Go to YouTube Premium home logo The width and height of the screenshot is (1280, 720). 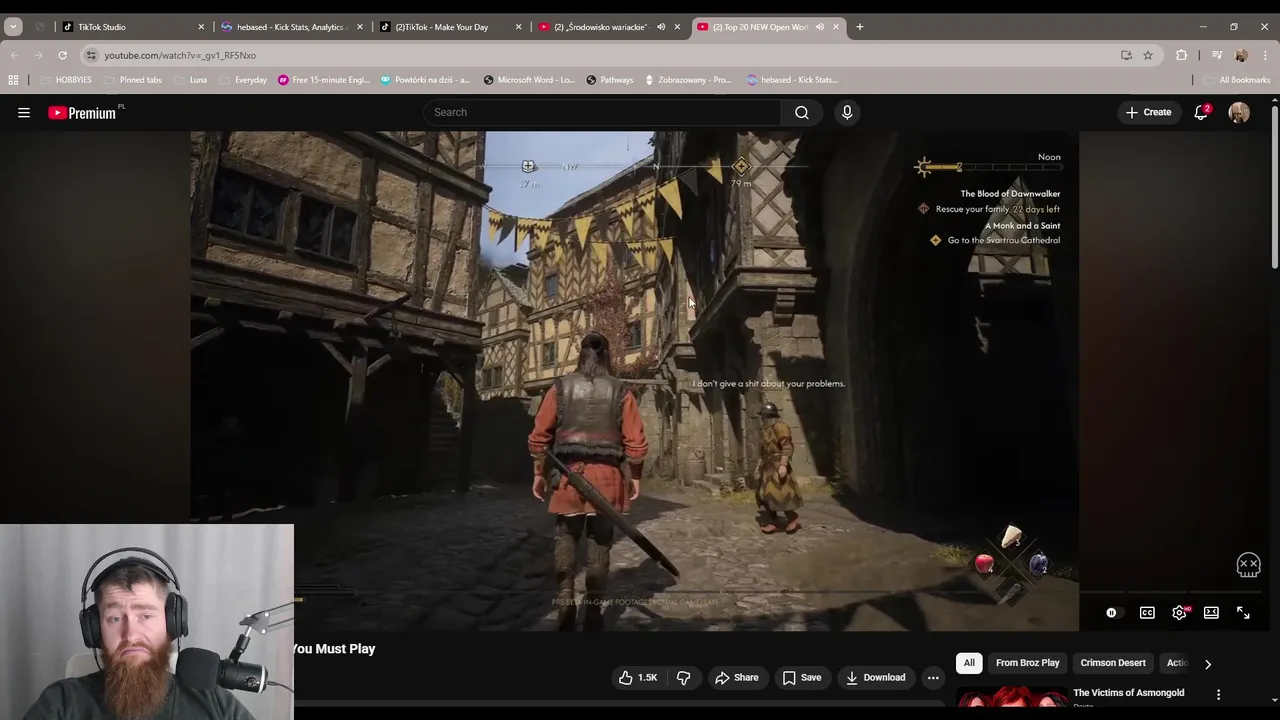point(83,113)
